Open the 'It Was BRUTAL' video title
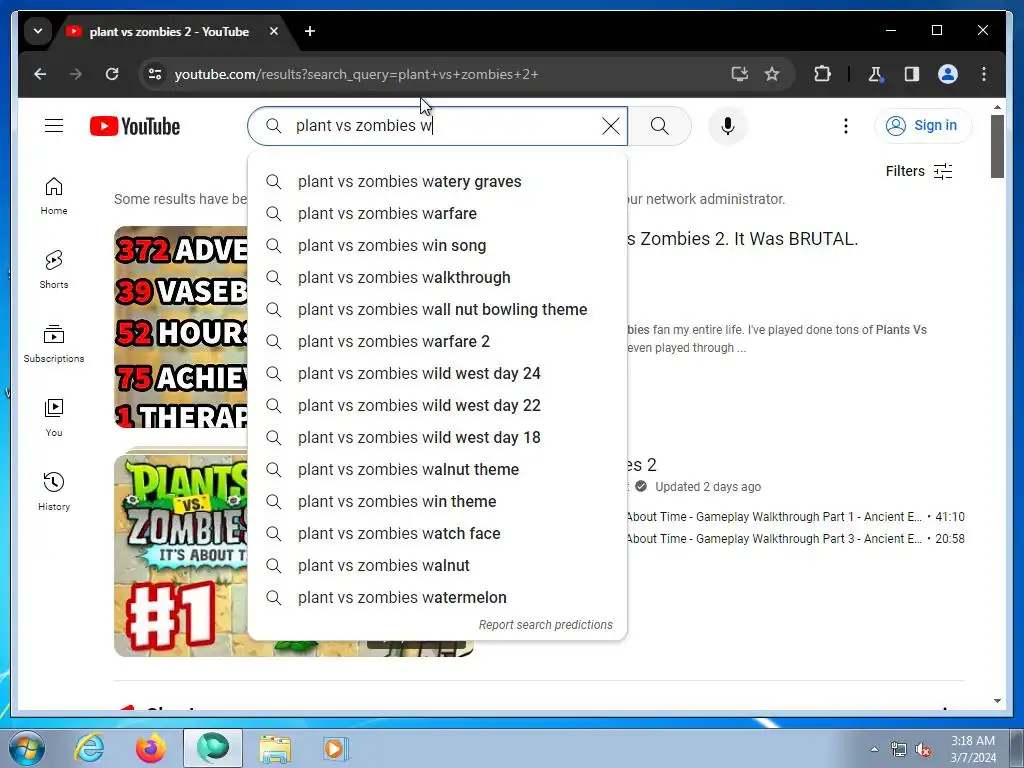 pos(742,239)
